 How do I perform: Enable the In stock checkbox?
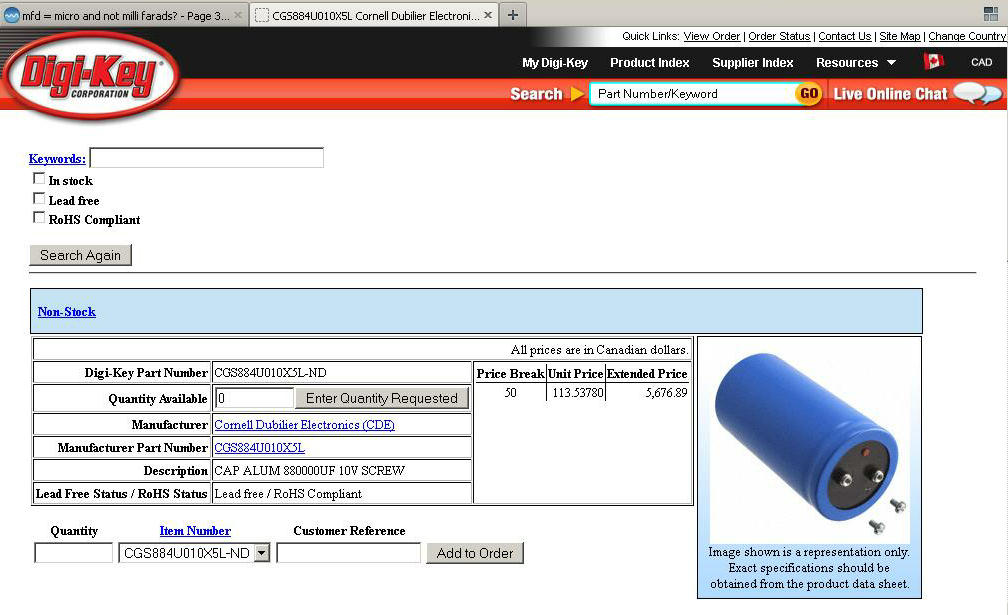pyautogui.click(x=39, y=179)
